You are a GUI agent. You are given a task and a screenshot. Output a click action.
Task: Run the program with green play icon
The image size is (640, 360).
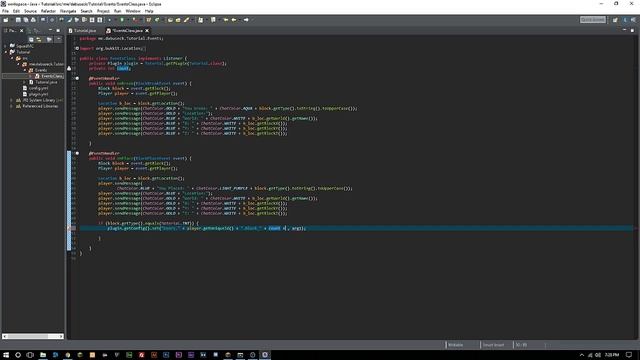[122, 20]
